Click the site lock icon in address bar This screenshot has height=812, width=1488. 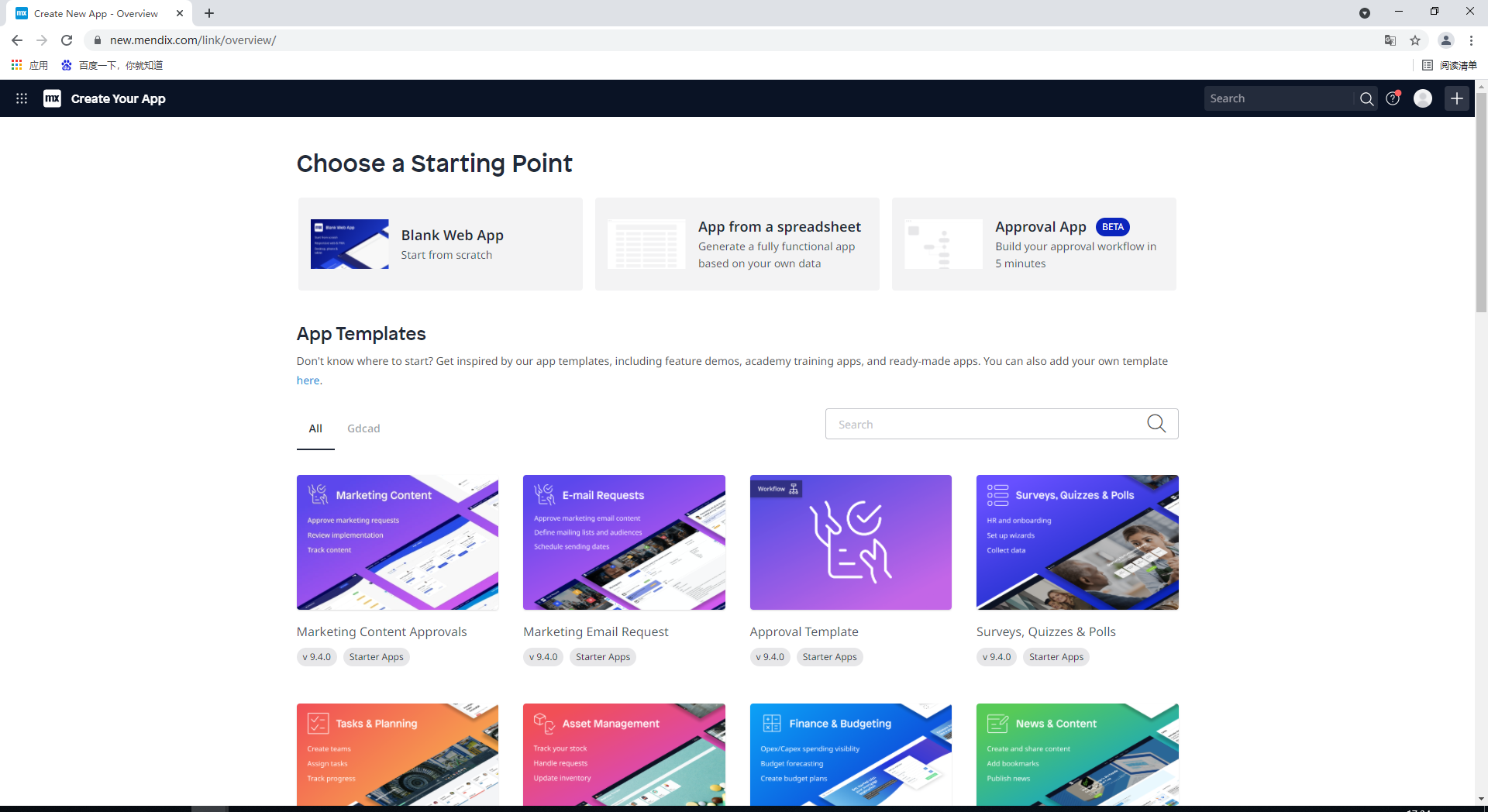97,40
